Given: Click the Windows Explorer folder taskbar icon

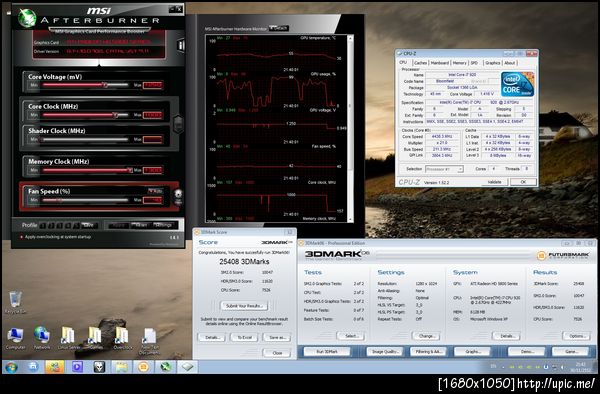Looking at the screenshot, I should tap(122, 367).
